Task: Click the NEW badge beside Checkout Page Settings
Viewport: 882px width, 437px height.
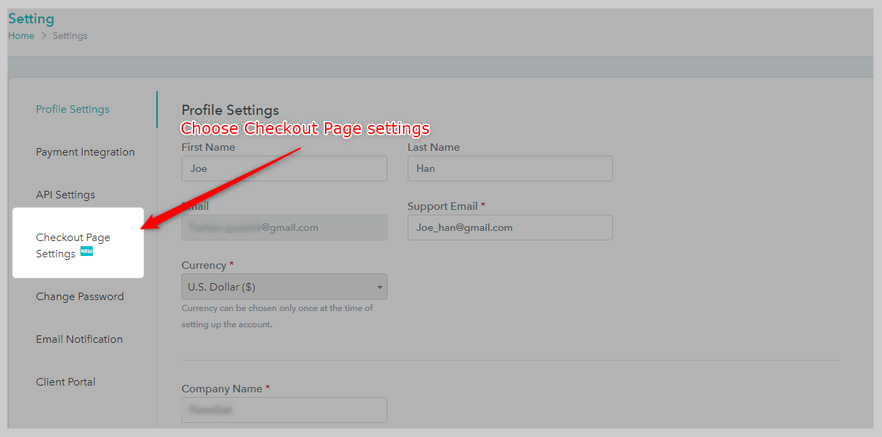Action: (x=86, y=251)
